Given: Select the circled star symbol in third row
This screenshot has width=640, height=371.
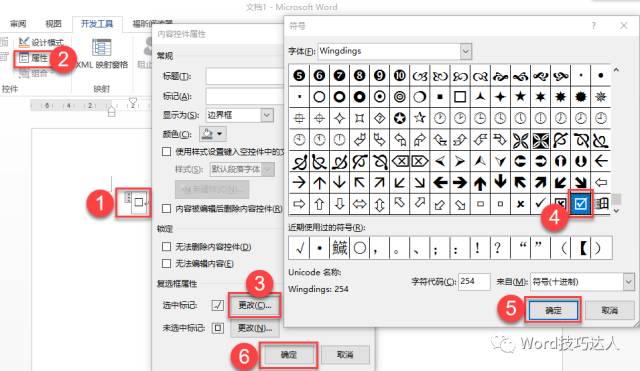Looking at the screenshot, I should coord(400,118).
